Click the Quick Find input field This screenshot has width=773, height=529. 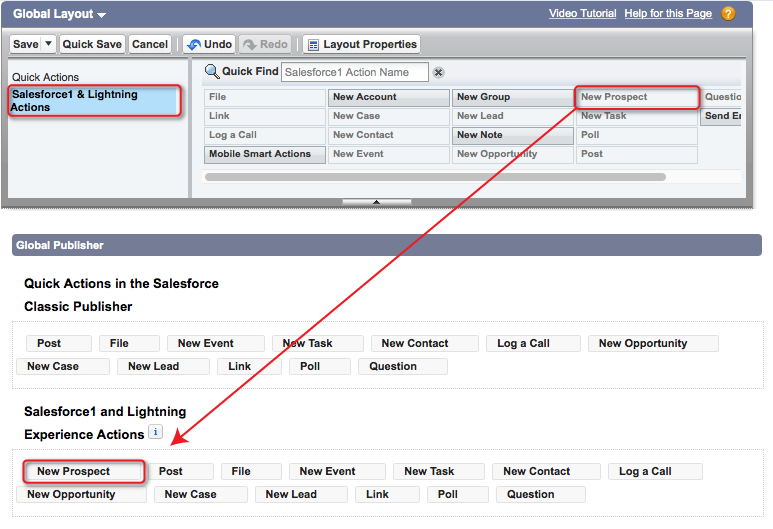pos(354,72)
